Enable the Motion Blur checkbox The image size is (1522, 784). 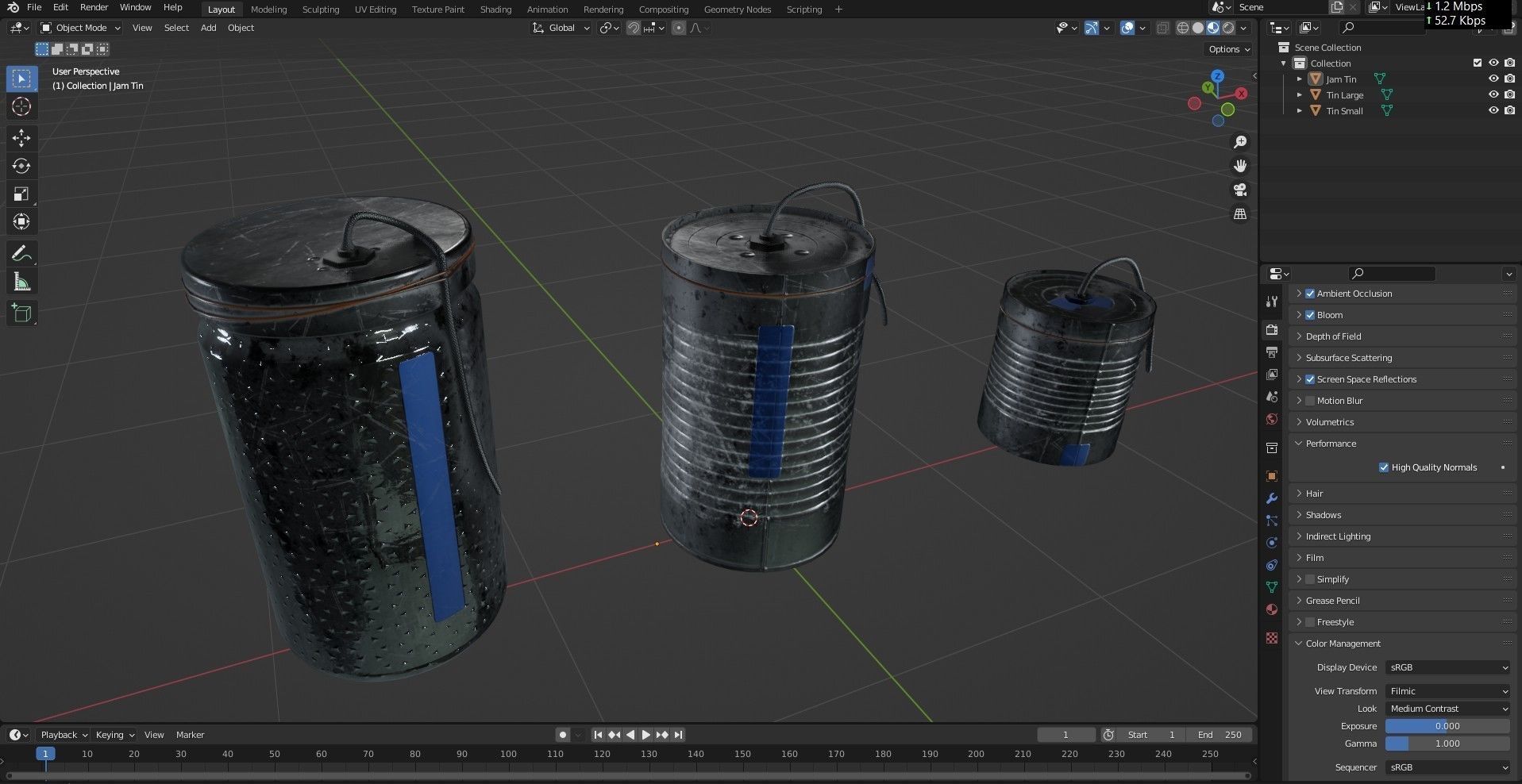[x=1310, y=401]
